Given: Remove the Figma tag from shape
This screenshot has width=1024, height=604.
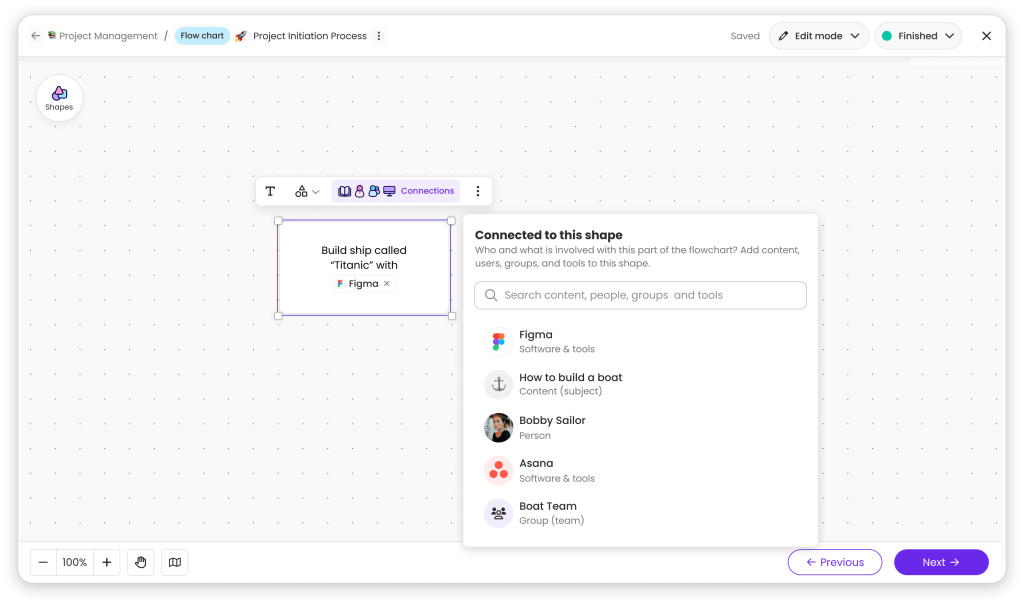Looking at the screenshot, I should (x=387, y=284).
